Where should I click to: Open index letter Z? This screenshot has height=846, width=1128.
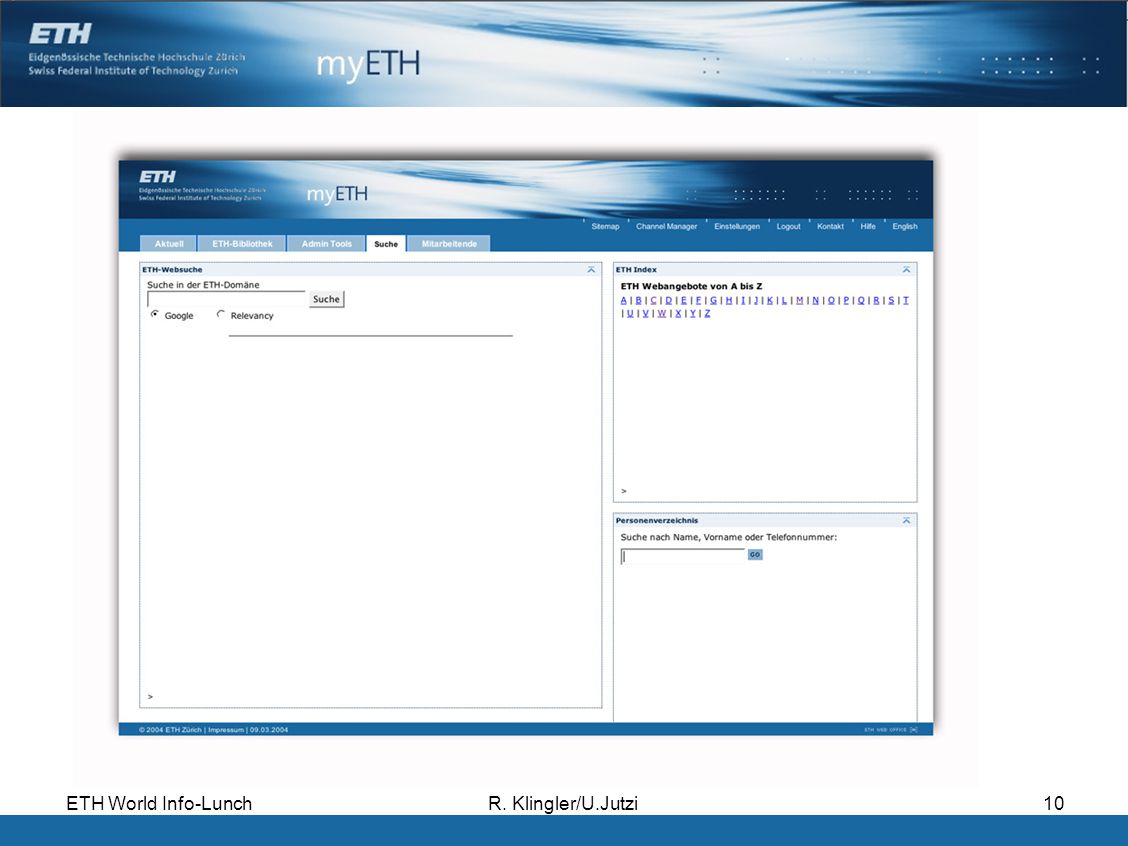(707, 314)
